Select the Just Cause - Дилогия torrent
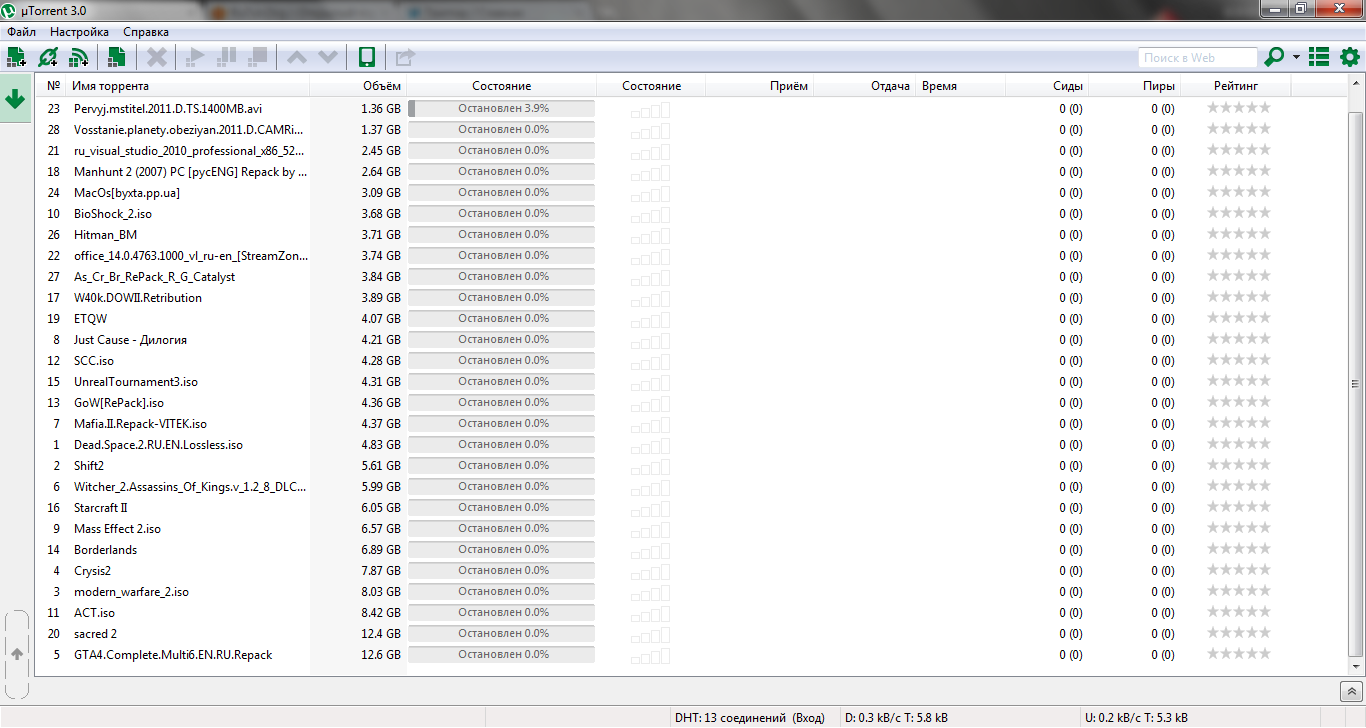The height and width of the screenshot is (728, 1366). point(130,339)
